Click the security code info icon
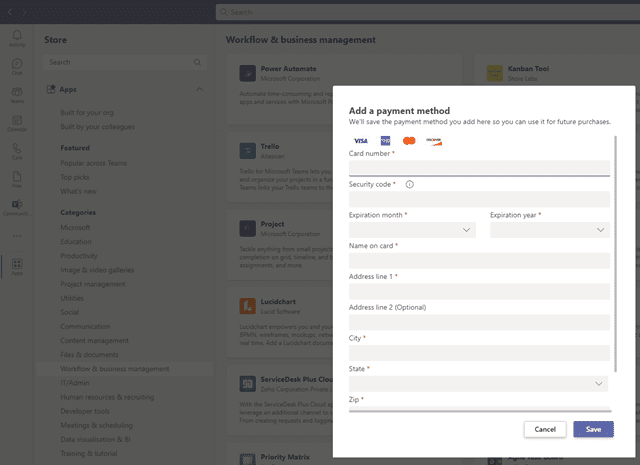The image size is (640, 465). click(x=409, y=185)
